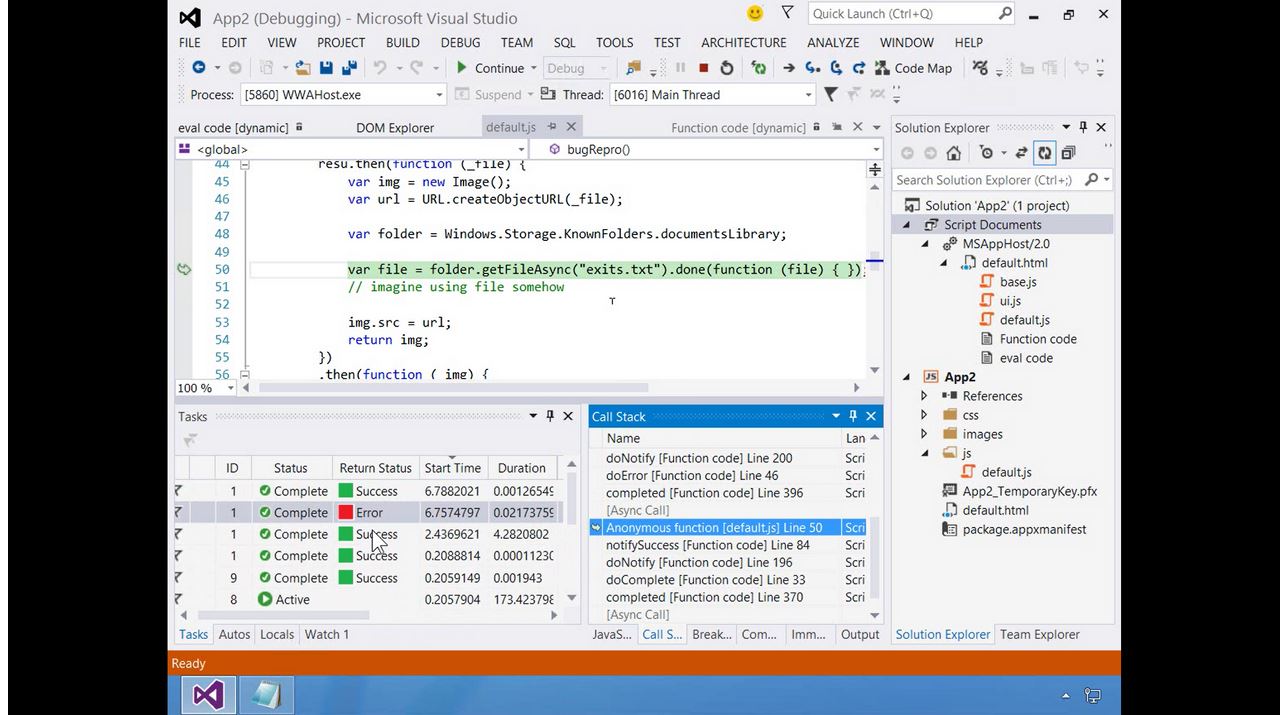
Task: Step Into the current statement
Action: click(x=812, y=68)
